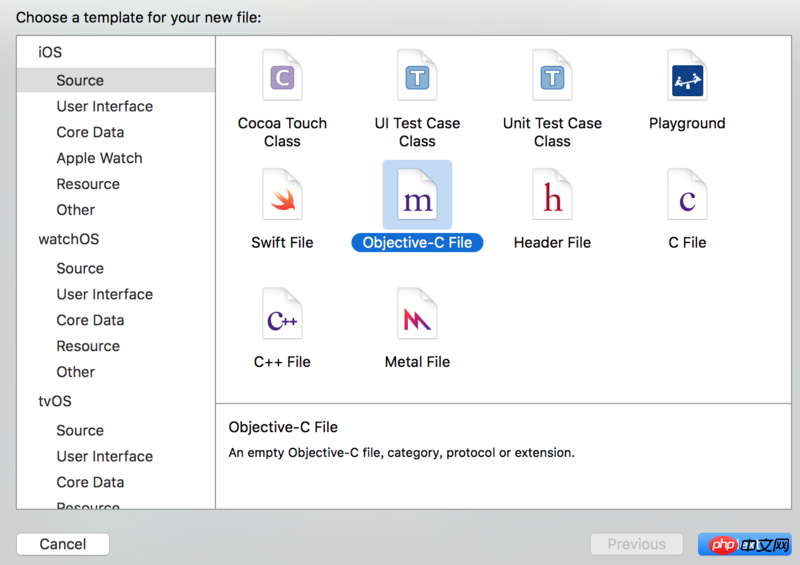
Task: Click the Cancel button
Action: coord(63,544)
